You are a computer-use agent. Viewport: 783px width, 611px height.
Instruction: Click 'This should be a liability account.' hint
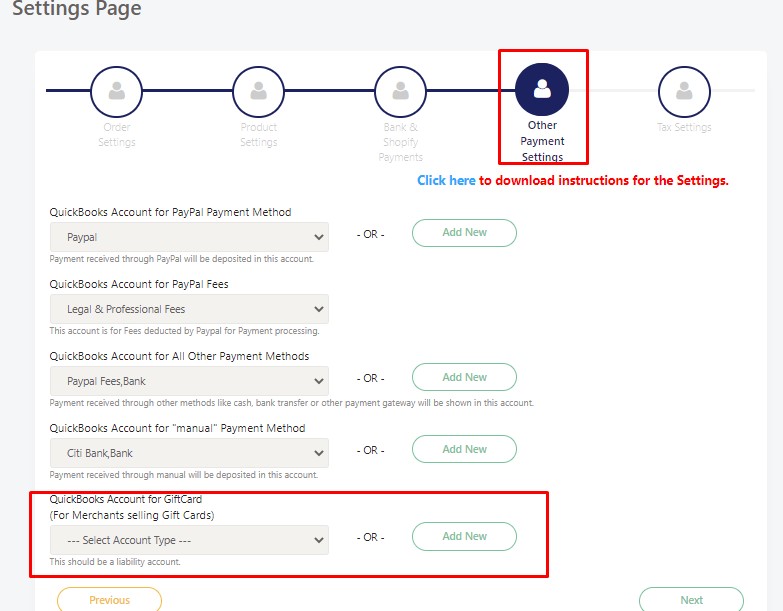(x=115, y=562)
